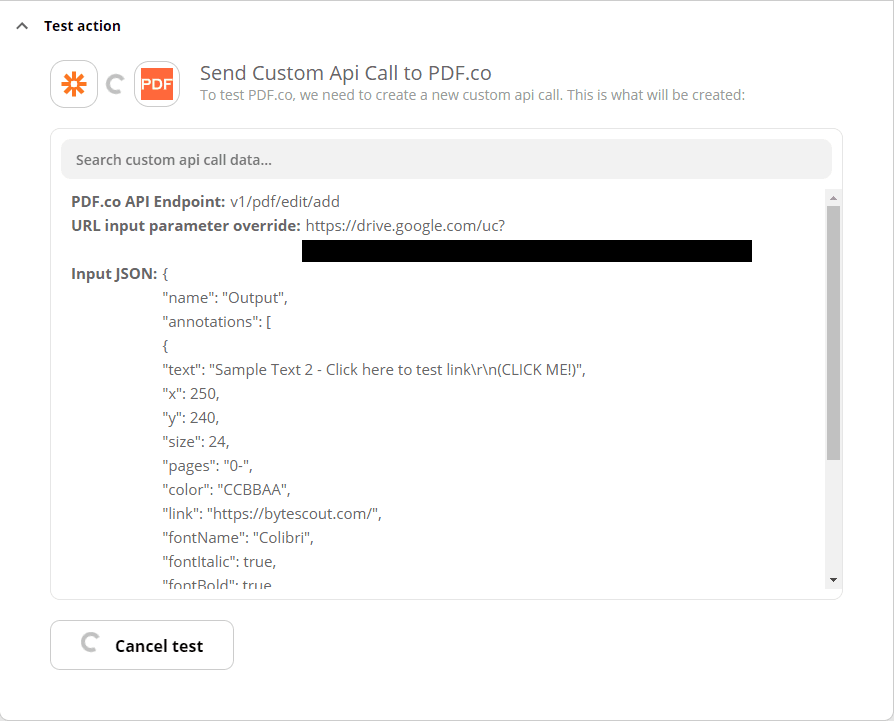
Task: Click the URL input parameter override label
Action: click(x=186, y=225)
